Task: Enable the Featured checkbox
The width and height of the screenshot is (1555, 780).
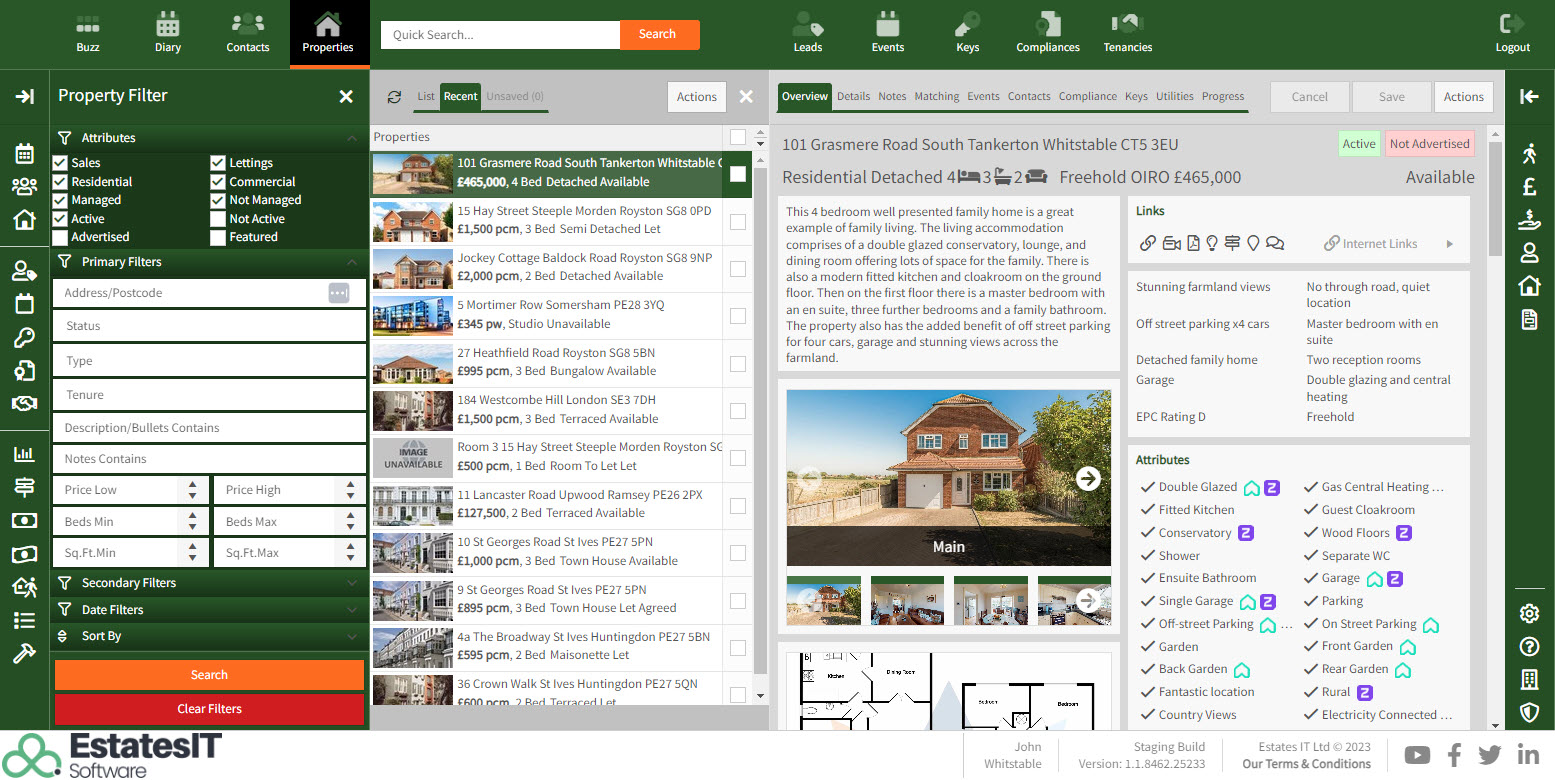Action: click(218, 237)
